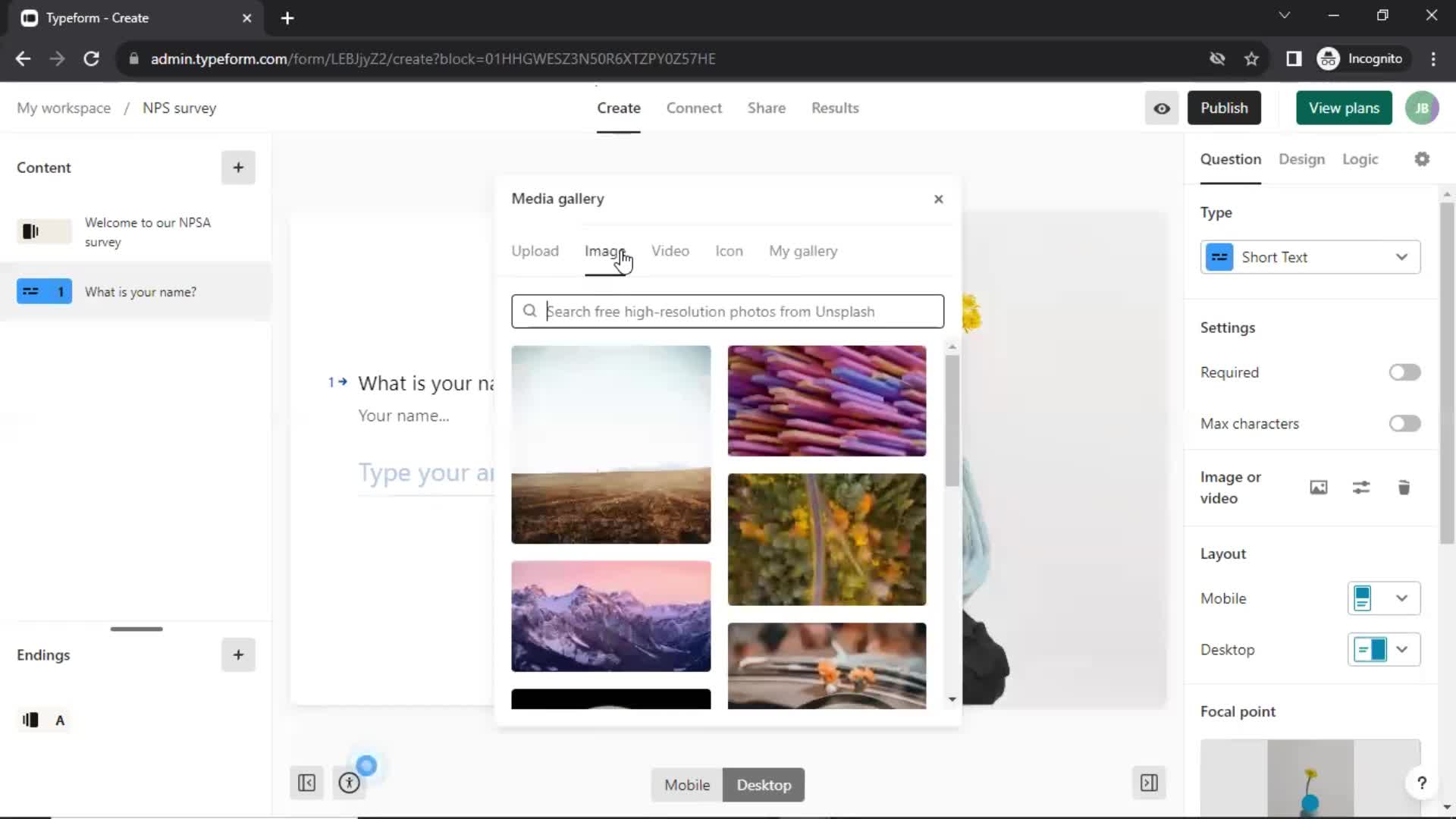The height and width of the screenshot is (819, 1456).
Task: Click the View plans button
Action: click(1344, 108)
